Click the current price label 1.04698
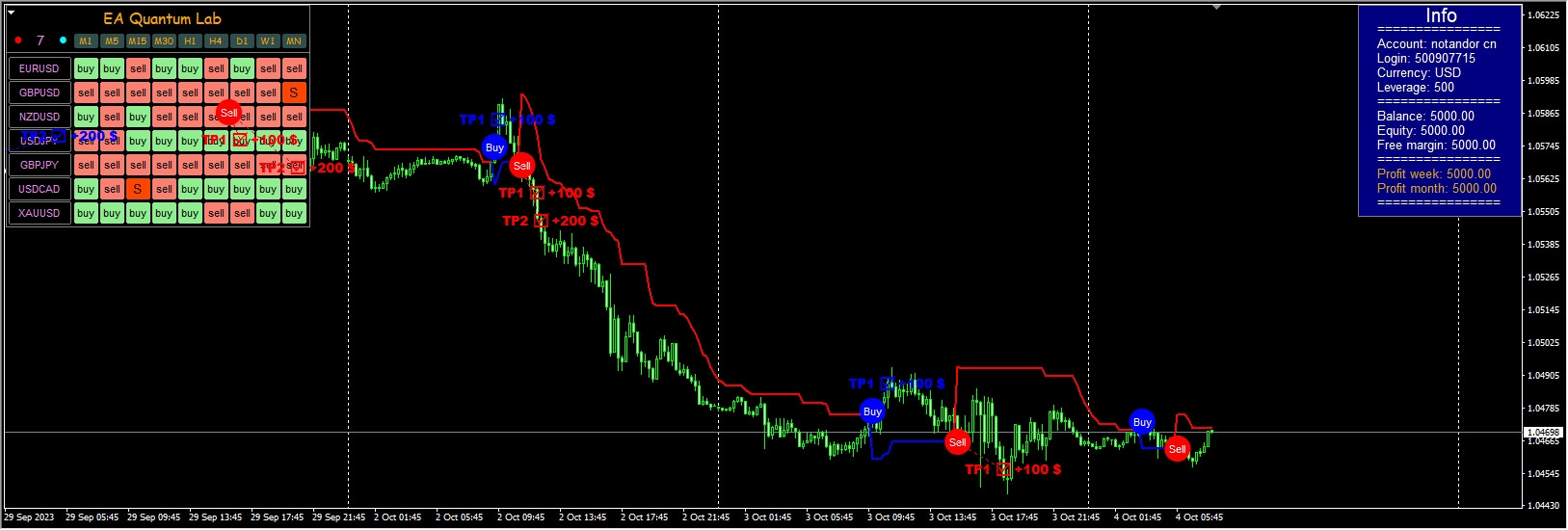The width and height of the screenshot is (1568, 530). [x=1544, y=433]
